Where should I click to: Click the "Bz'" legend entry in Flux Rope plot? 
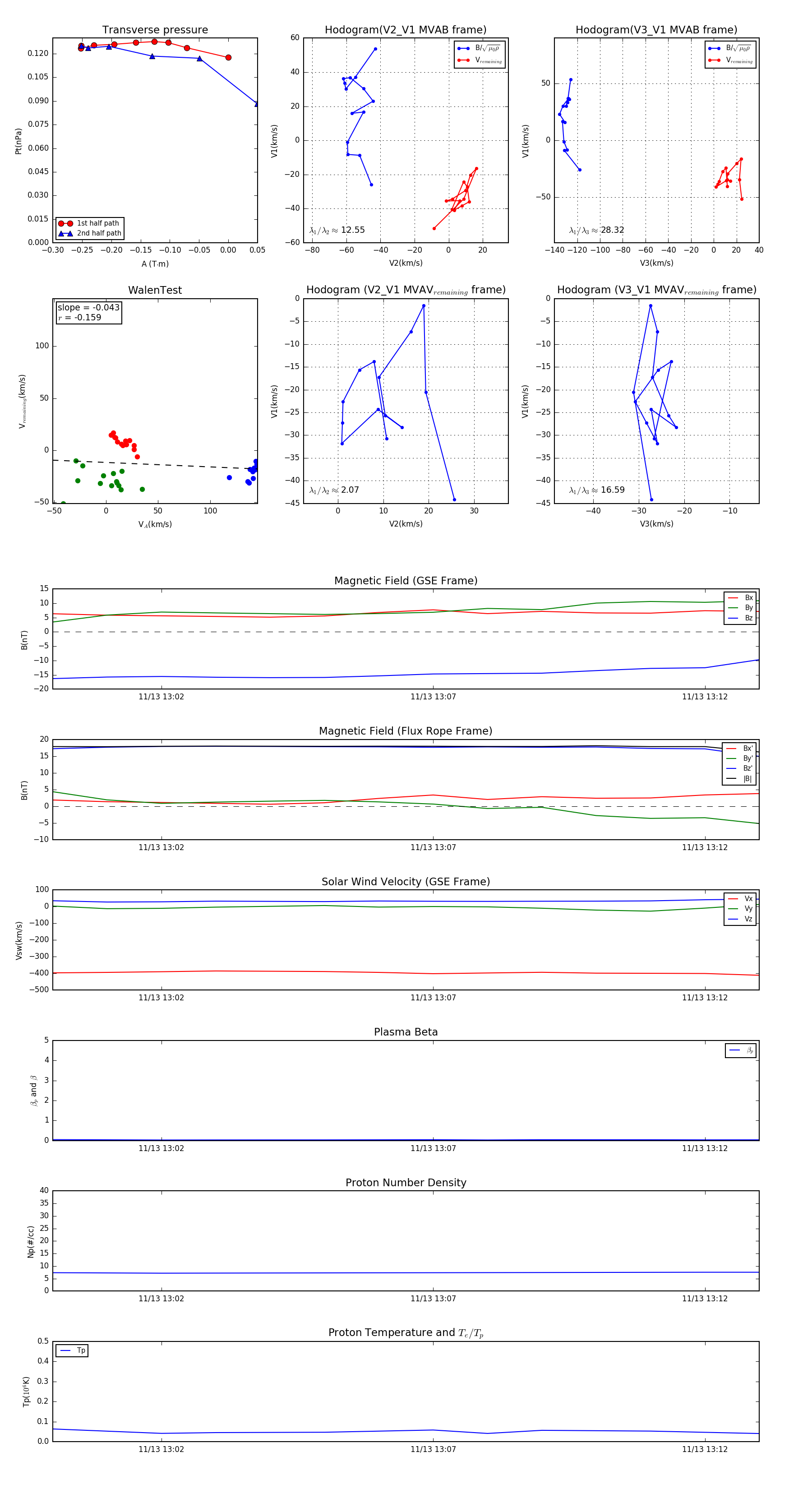740,769
